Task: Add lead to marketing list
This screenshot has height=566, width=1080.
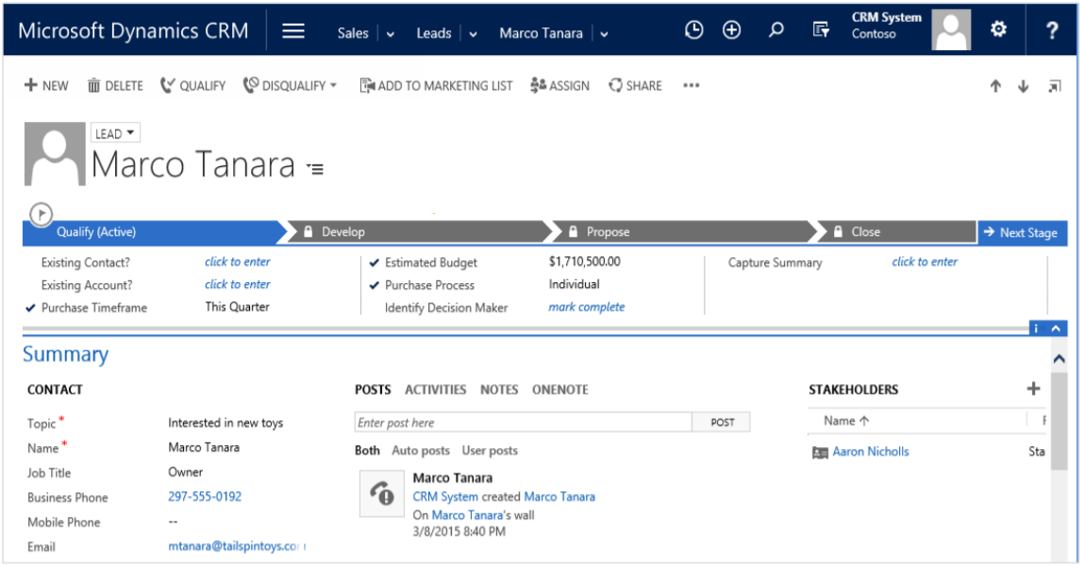Action: click(x=436, y=85)
